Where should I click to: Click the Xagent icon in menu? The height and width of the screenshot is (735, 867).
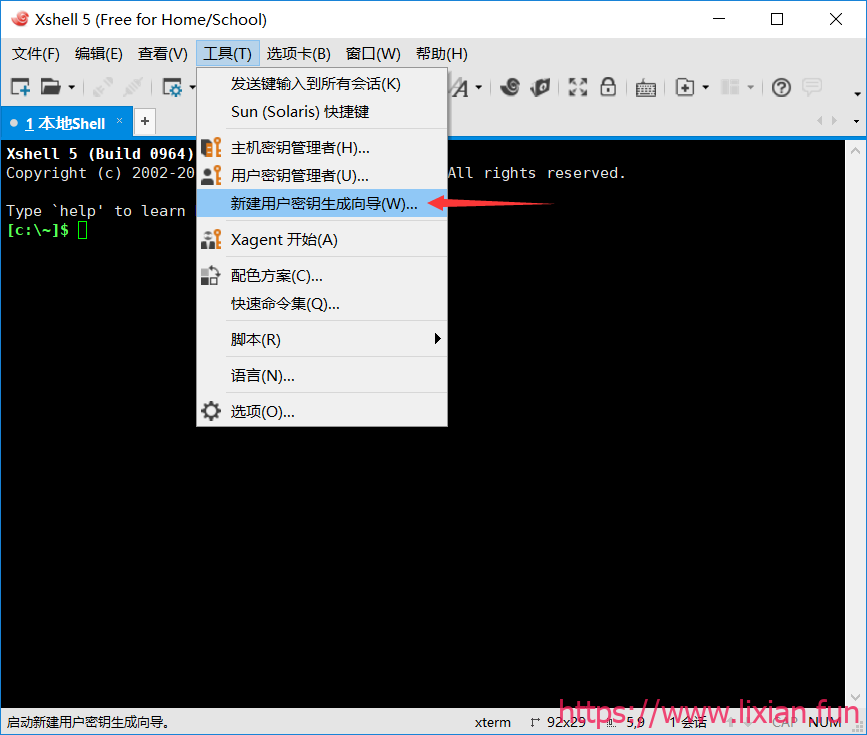(x=211, y=239)
